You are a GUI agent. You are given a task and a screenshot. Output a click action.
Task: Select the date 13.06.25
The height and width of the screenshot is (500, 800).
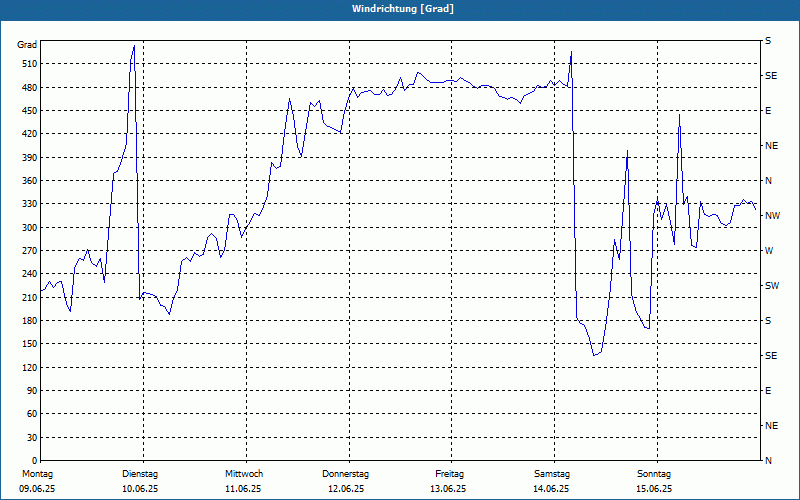(x=448, y=489)
